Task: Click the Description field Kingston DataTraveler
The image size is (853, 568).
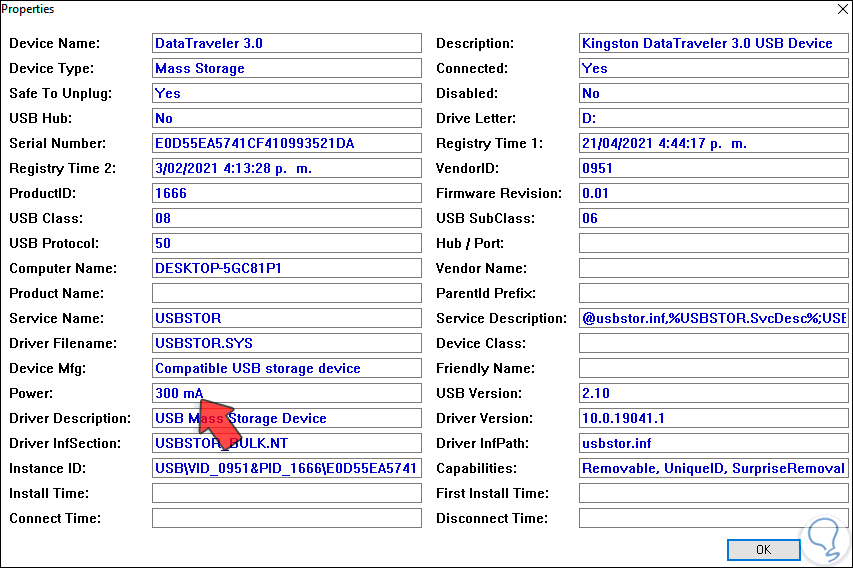Action: 714,43
